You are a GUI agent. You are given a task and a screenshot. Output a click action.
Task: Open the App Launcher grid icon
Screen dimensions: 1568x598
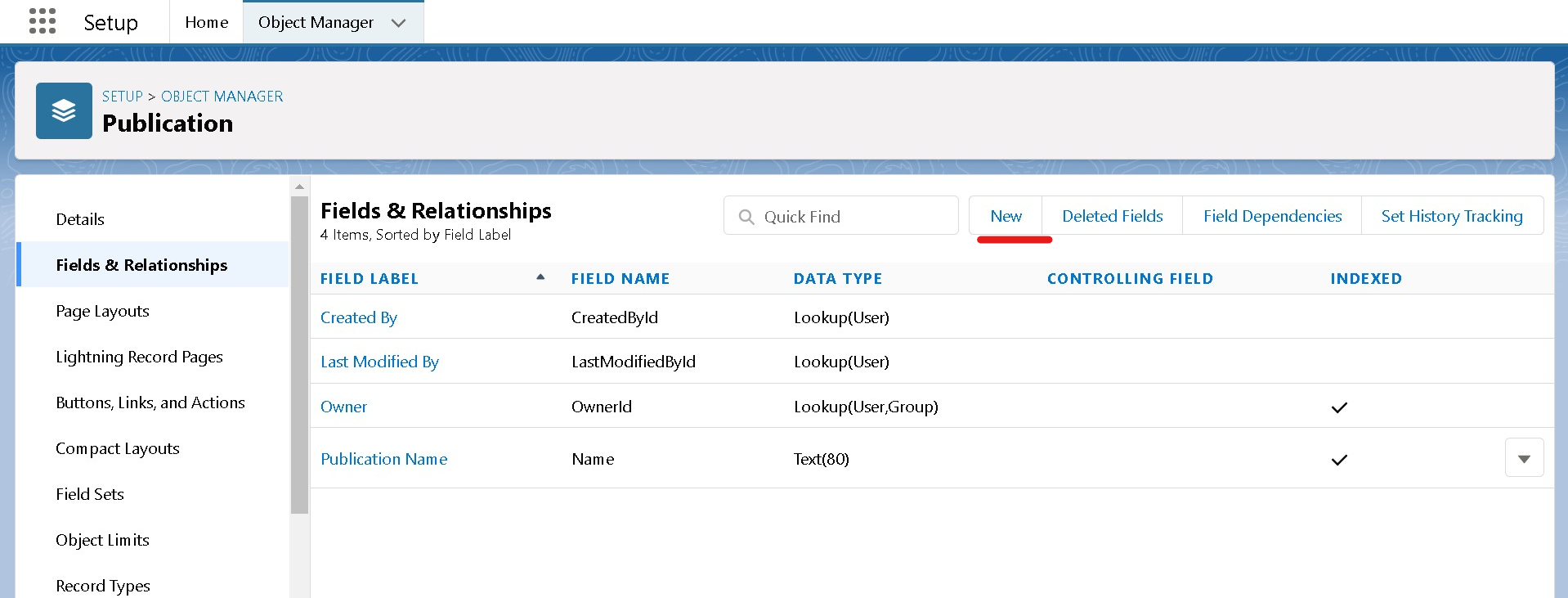(43, 22)
